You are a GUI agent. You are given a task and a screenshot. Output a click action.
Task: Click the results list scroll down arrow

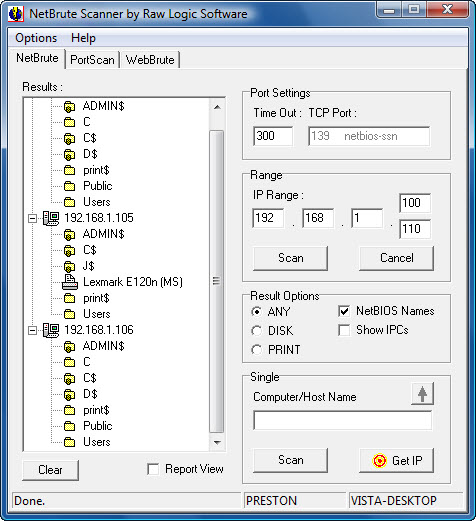(x=217, y=443)
